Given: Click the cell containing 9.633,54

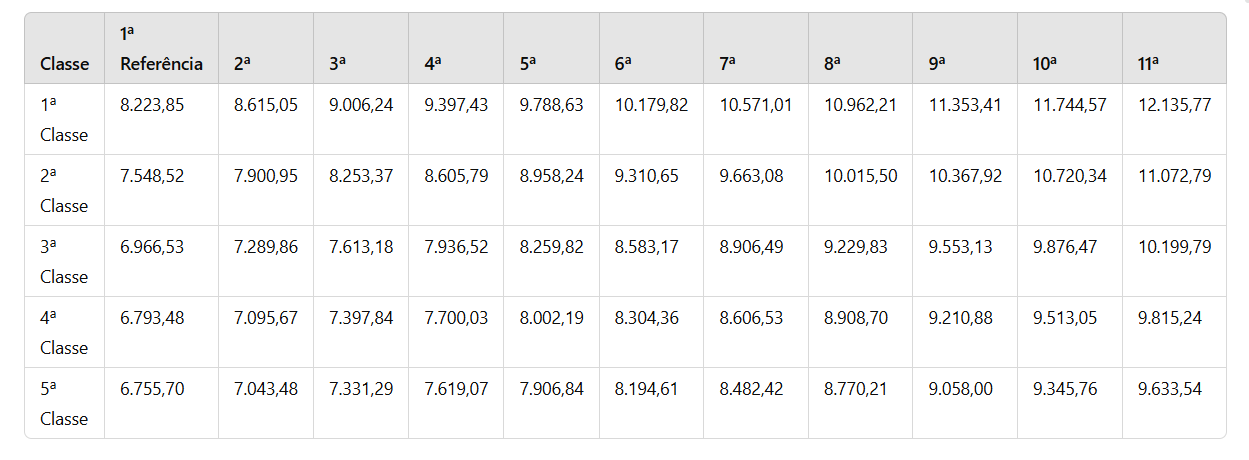Looking at the screenshot, I should [x=1170, y=389].
